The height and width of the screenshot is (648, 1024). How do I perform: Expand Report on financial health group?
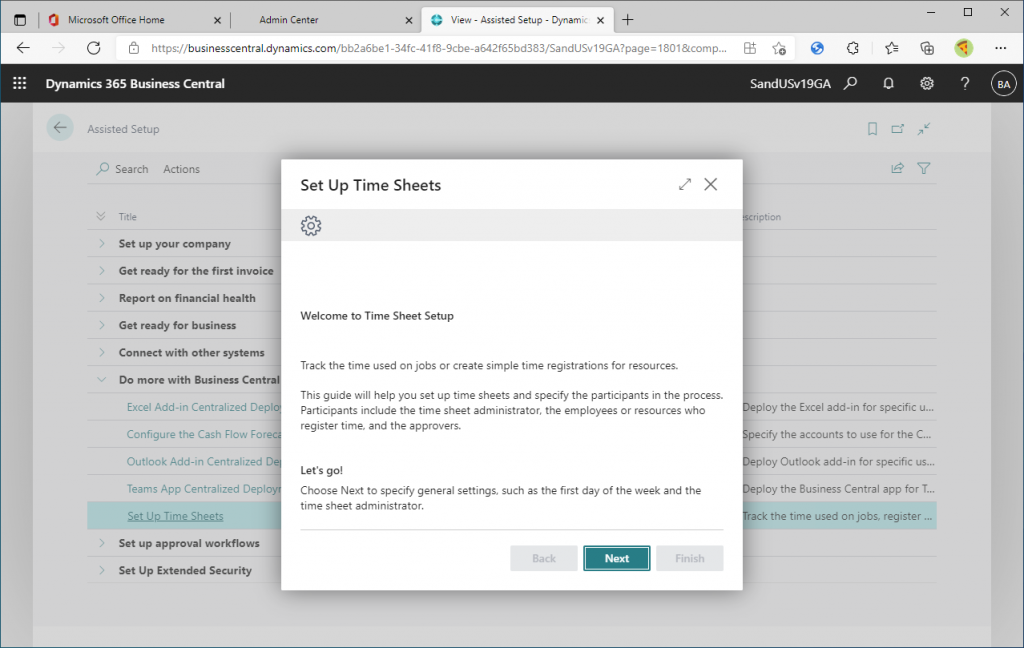pyautogui.click(x=102, y=298)
